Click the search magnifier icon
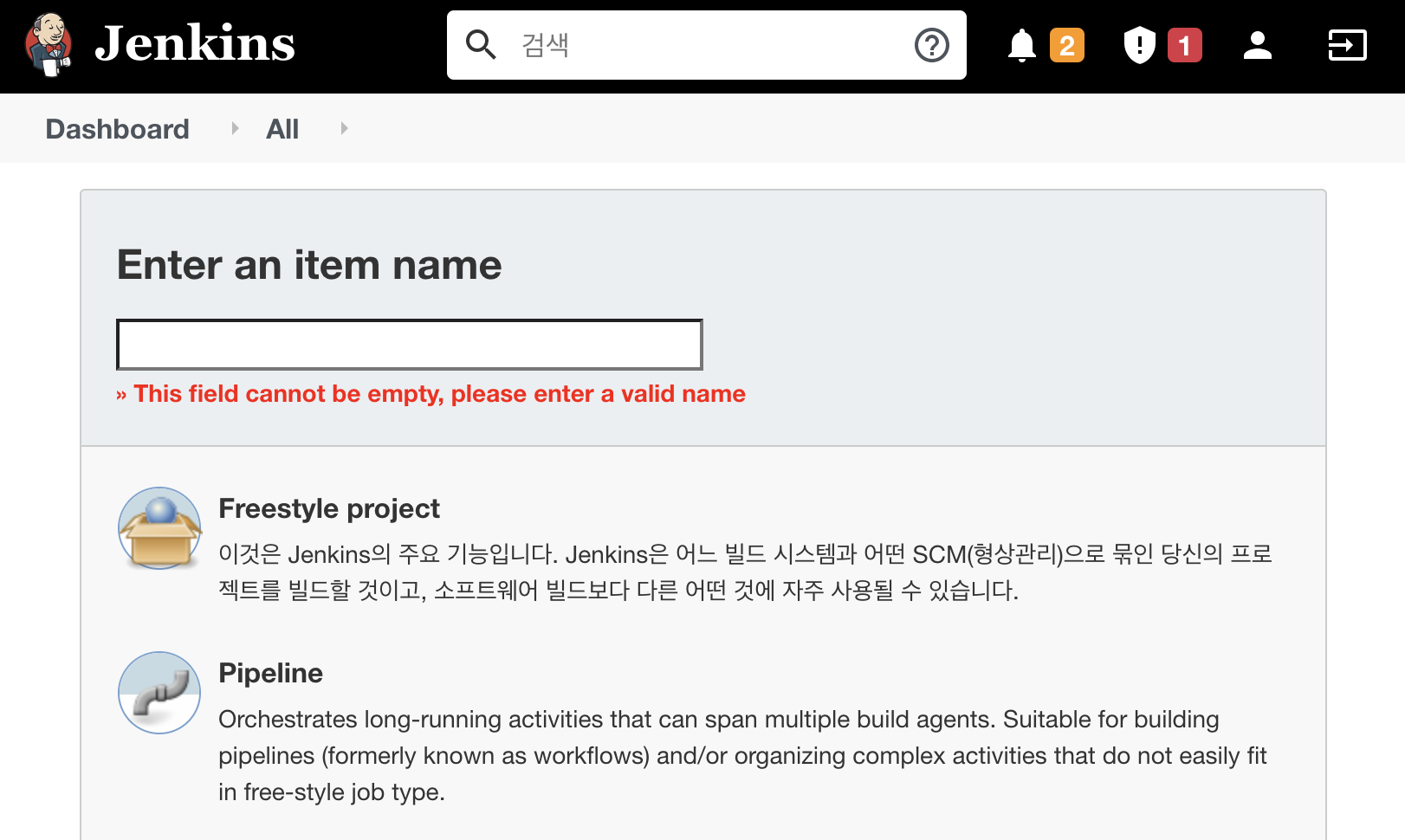 (x=481, y=44)
